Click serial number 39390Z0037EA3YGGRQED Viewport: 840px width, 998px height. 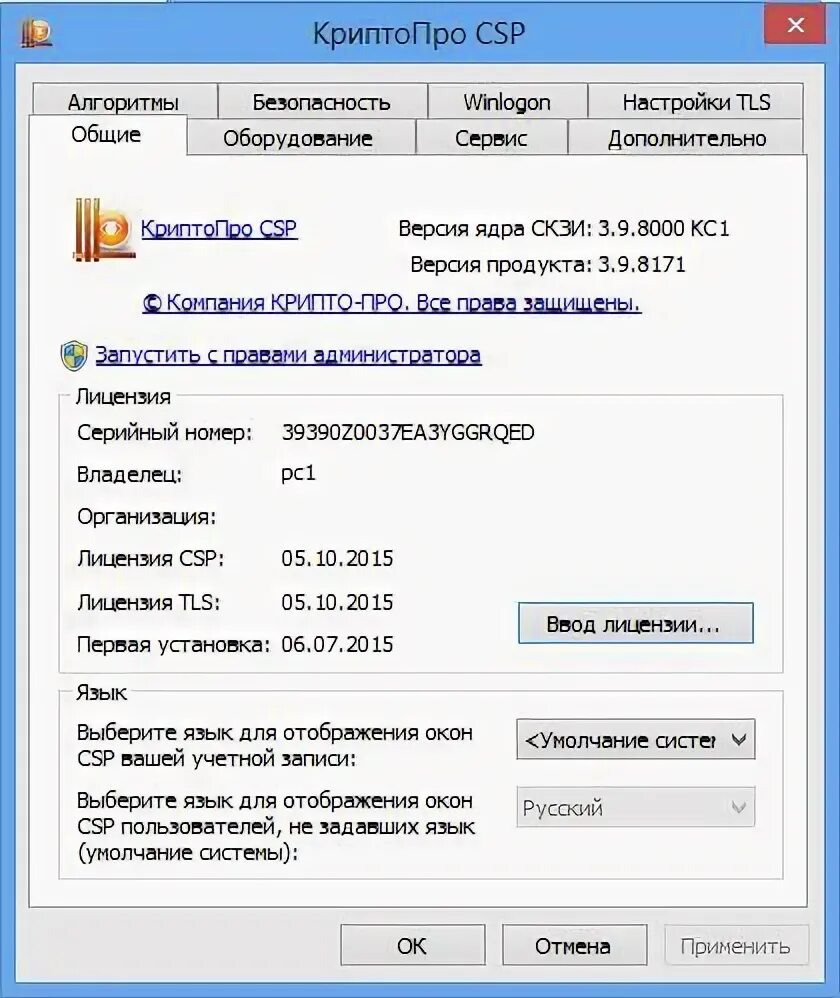pos(408,433)
